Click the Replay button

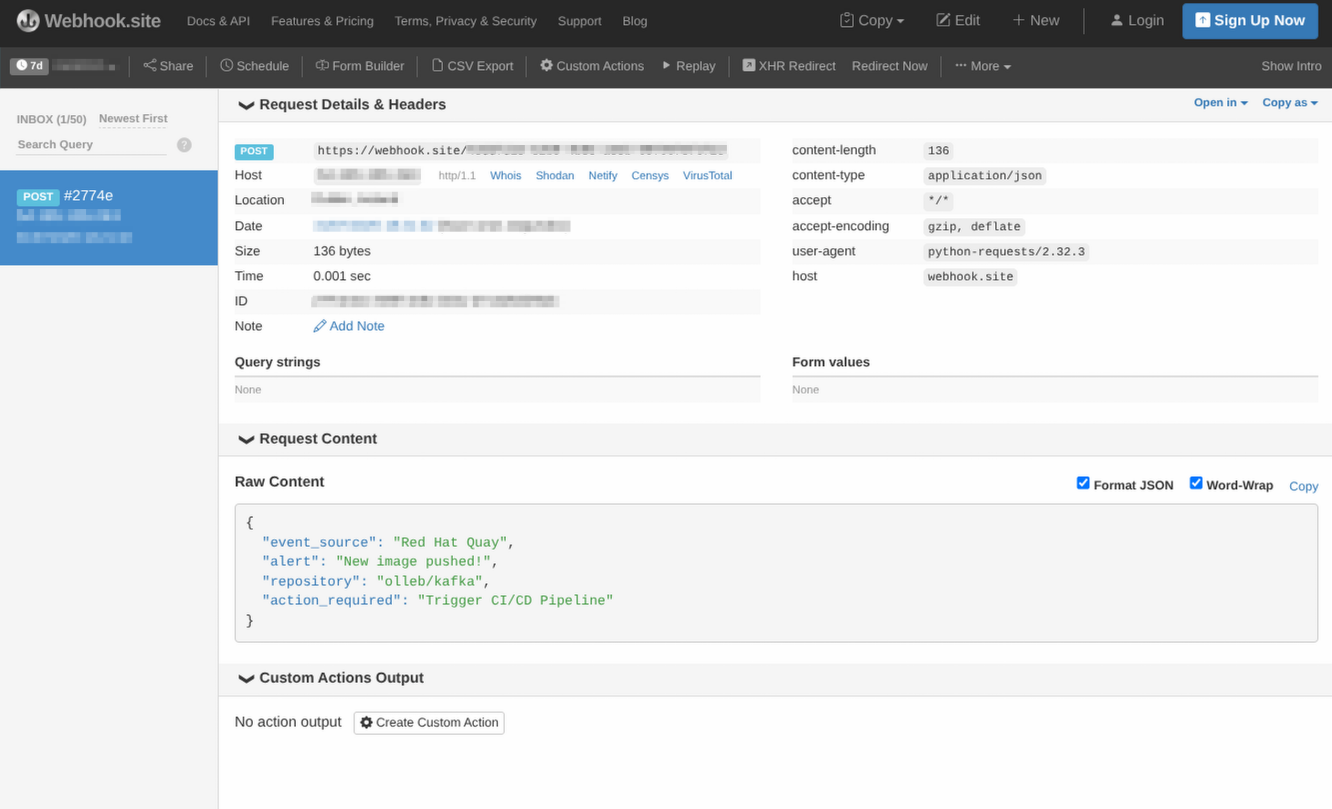click(x=689, y=66)
